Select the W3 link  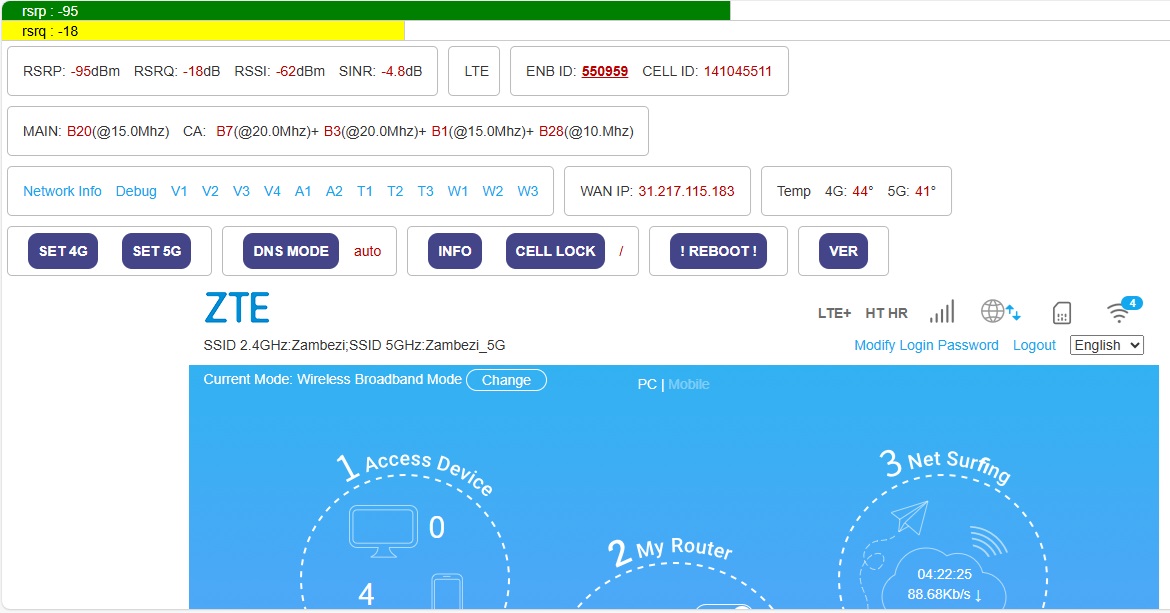pos(528,191)
